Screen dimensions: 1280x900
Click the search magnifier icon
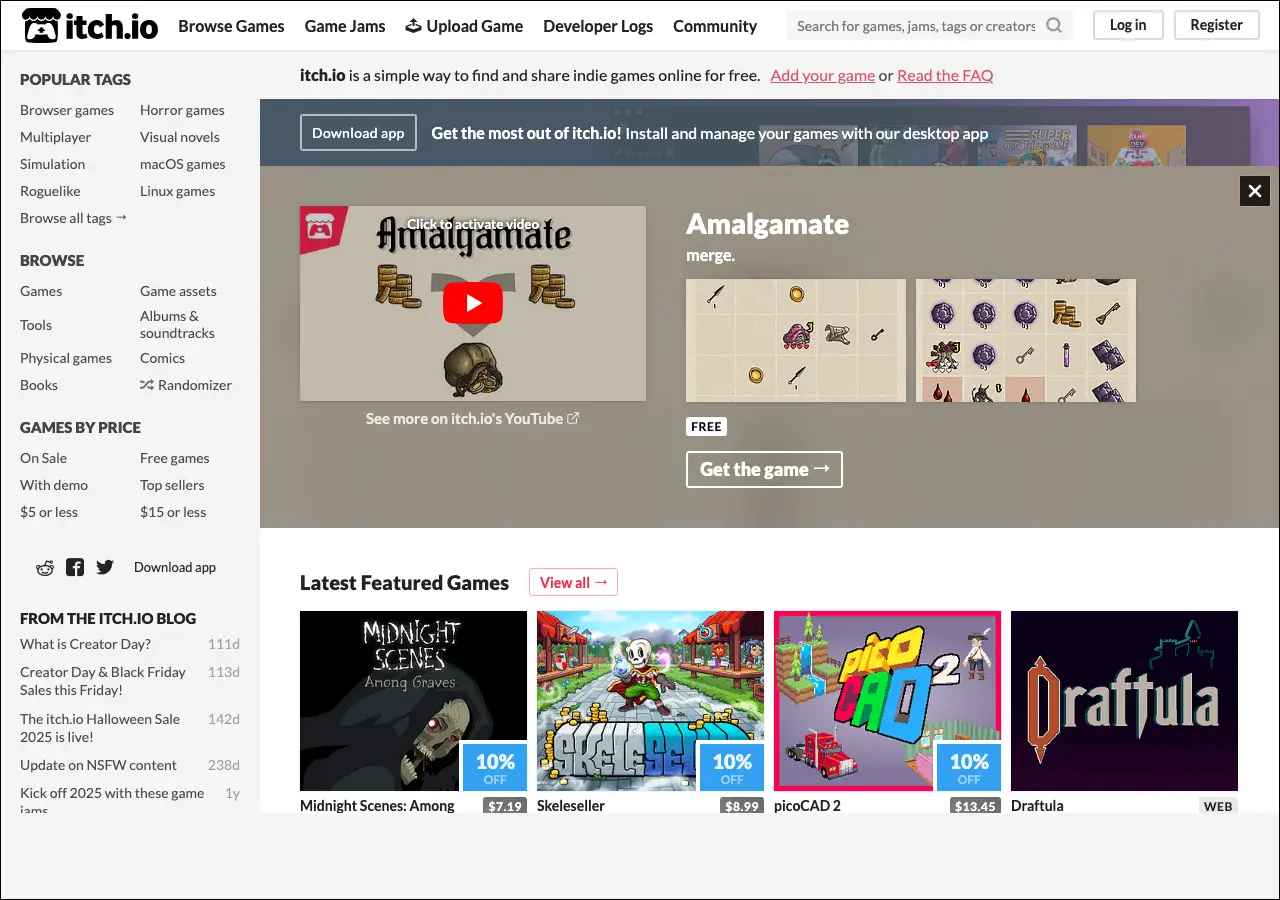pos(1054,26)
